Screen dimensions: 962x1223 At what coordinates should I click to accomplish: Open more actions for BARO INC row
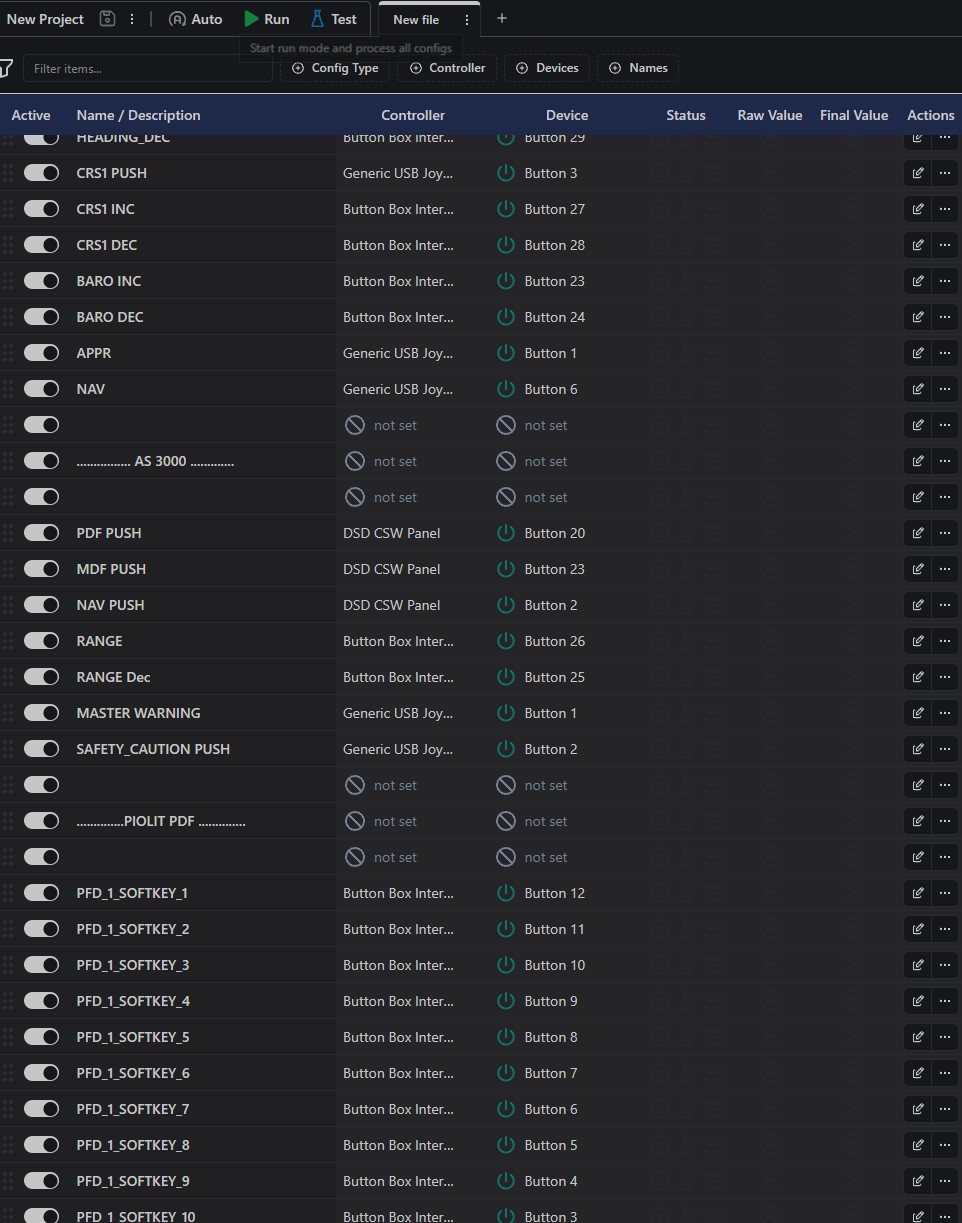coord(944,281)
